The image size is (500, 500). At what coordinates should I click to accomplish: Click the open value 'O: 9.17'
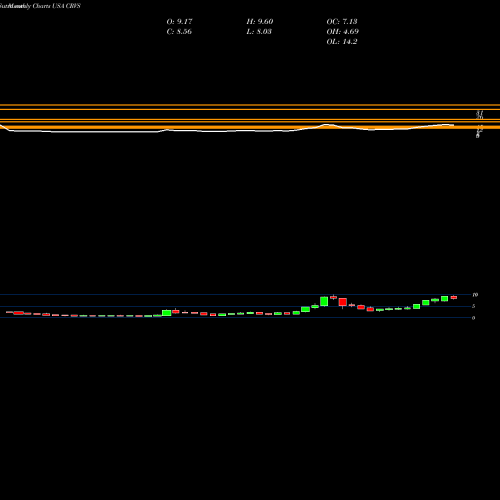coord(179,22)
